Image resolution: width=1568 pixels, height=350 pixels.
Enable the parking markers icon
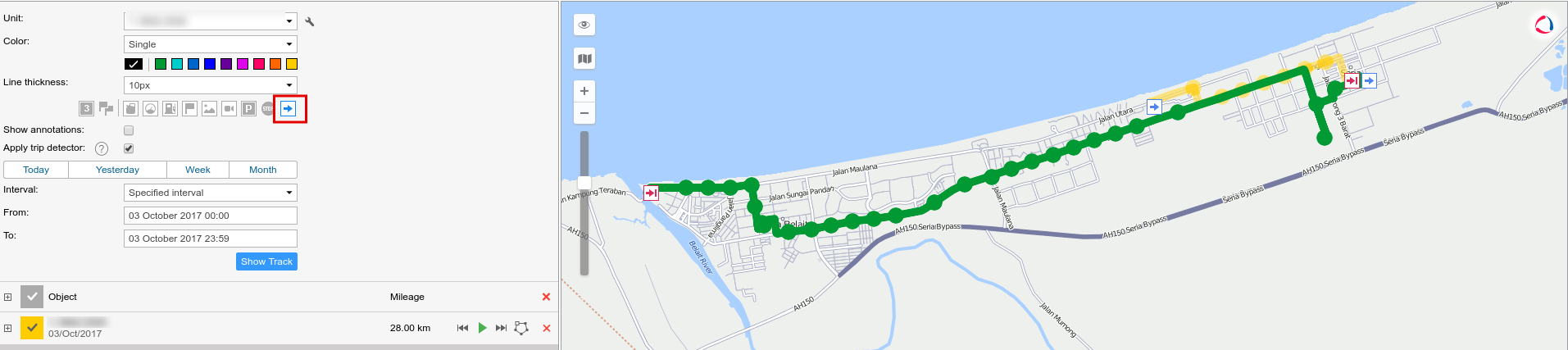(x=248, y=108)
